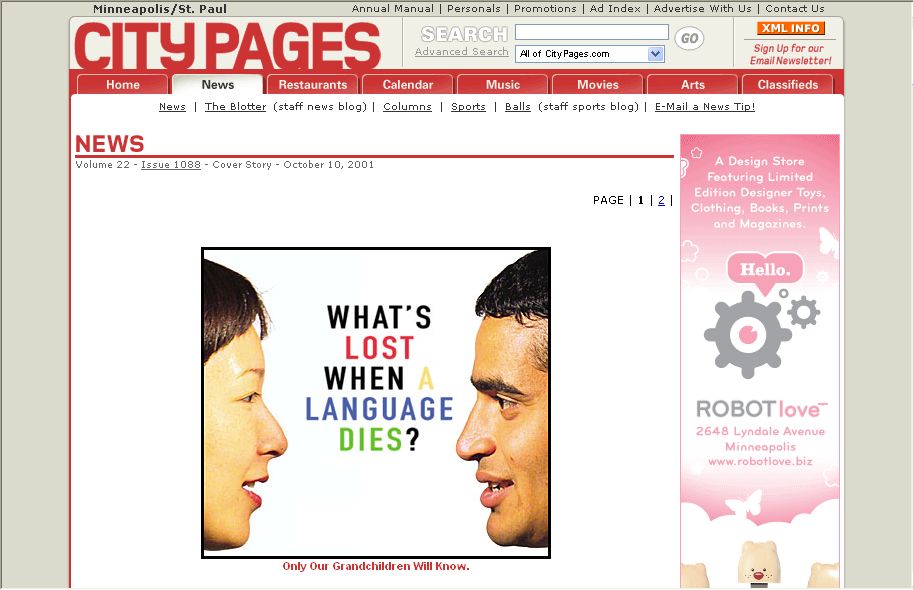The width and height of the screenshot is (913, 590).
Task: Click the Advanced Search link
Action: click(462, 52)
